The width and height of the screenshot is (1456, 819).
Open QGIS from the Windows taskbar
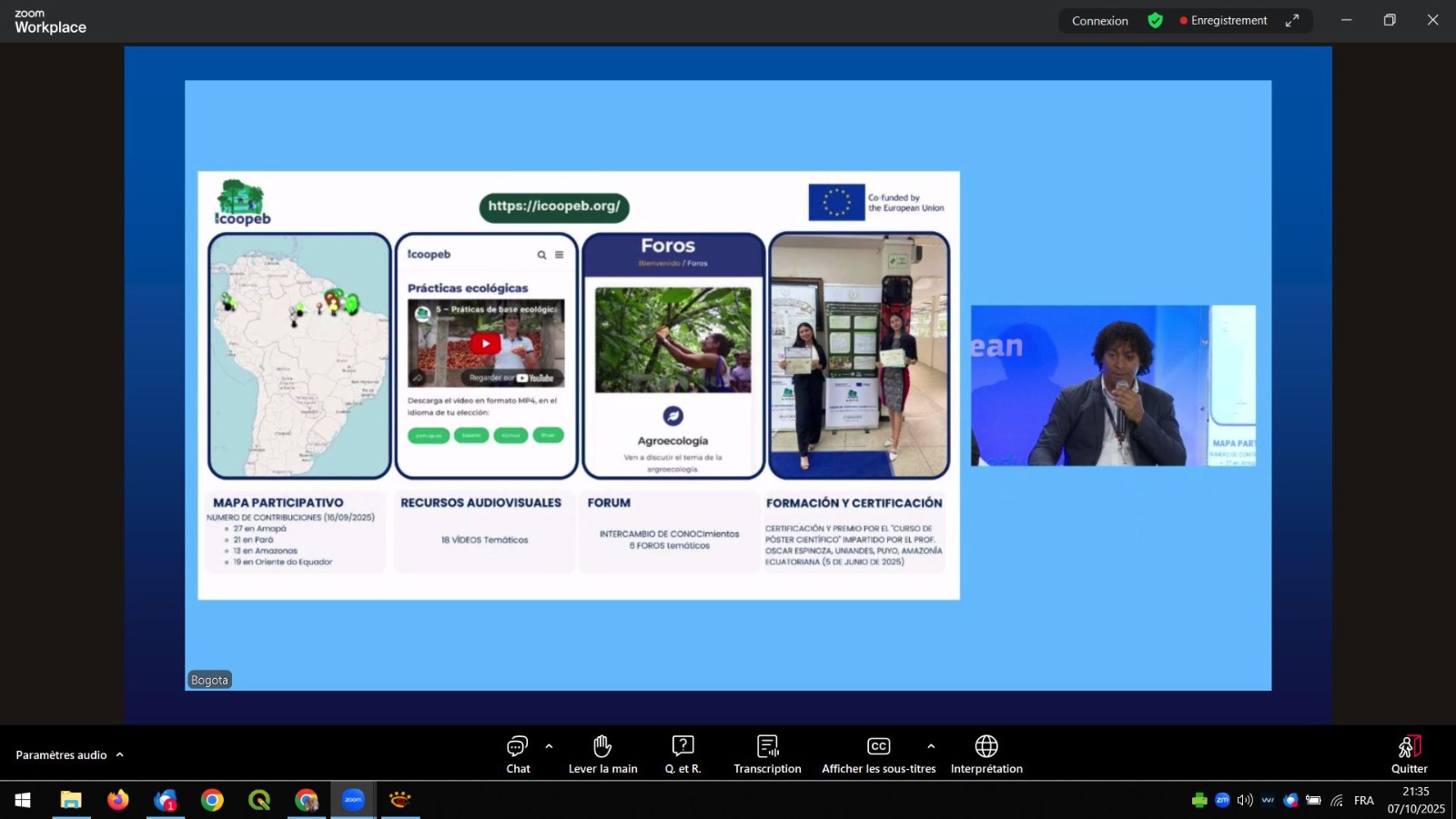[x=259, y=800]
